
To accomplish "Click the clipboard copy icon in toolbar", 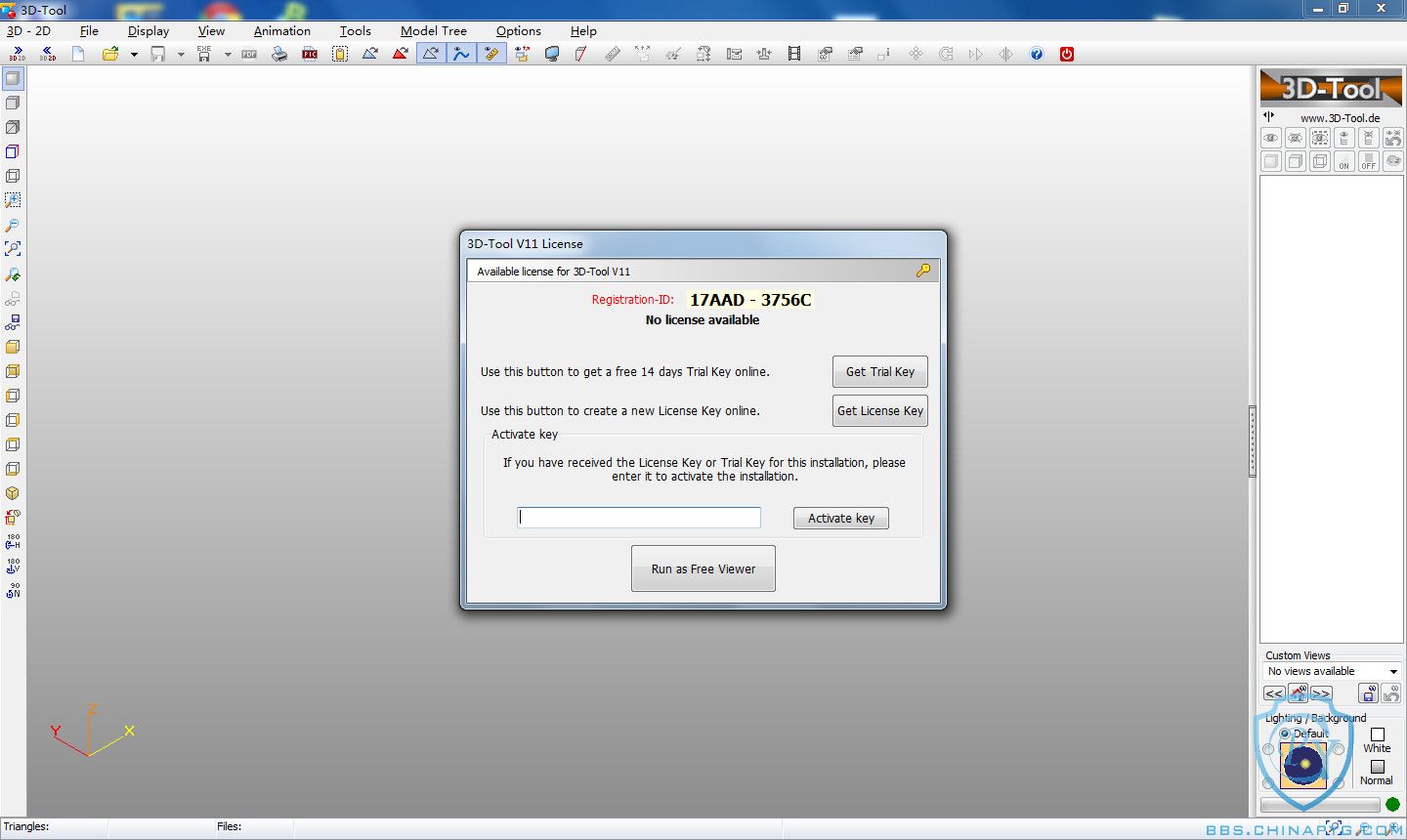I will [340, 54].
